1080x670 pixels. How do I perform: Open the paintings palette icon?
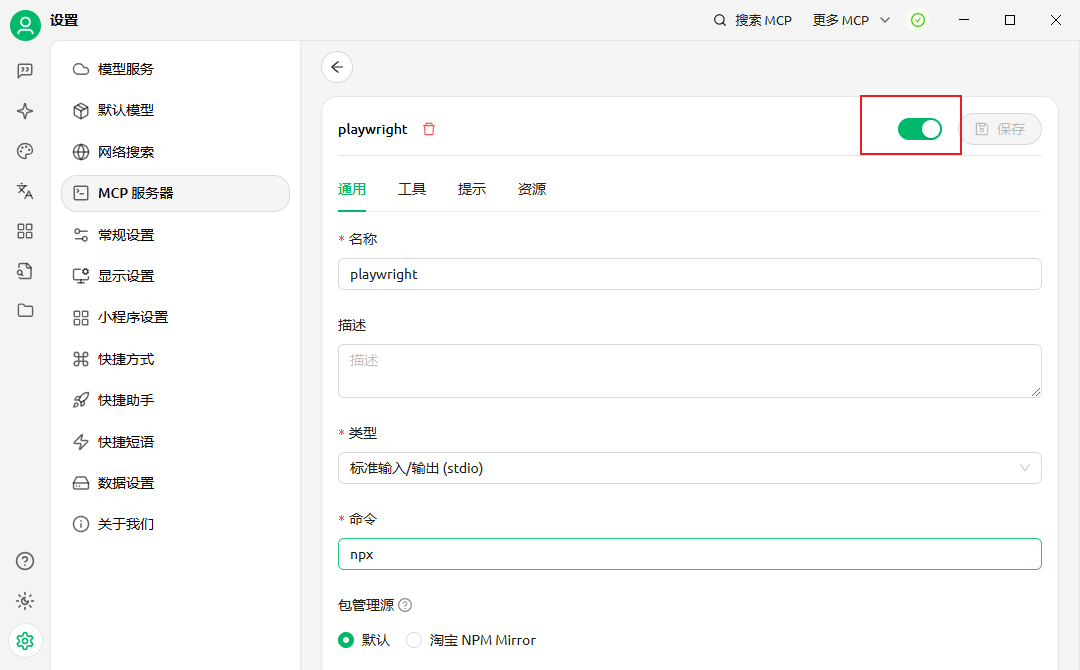(x=25, y=151)
